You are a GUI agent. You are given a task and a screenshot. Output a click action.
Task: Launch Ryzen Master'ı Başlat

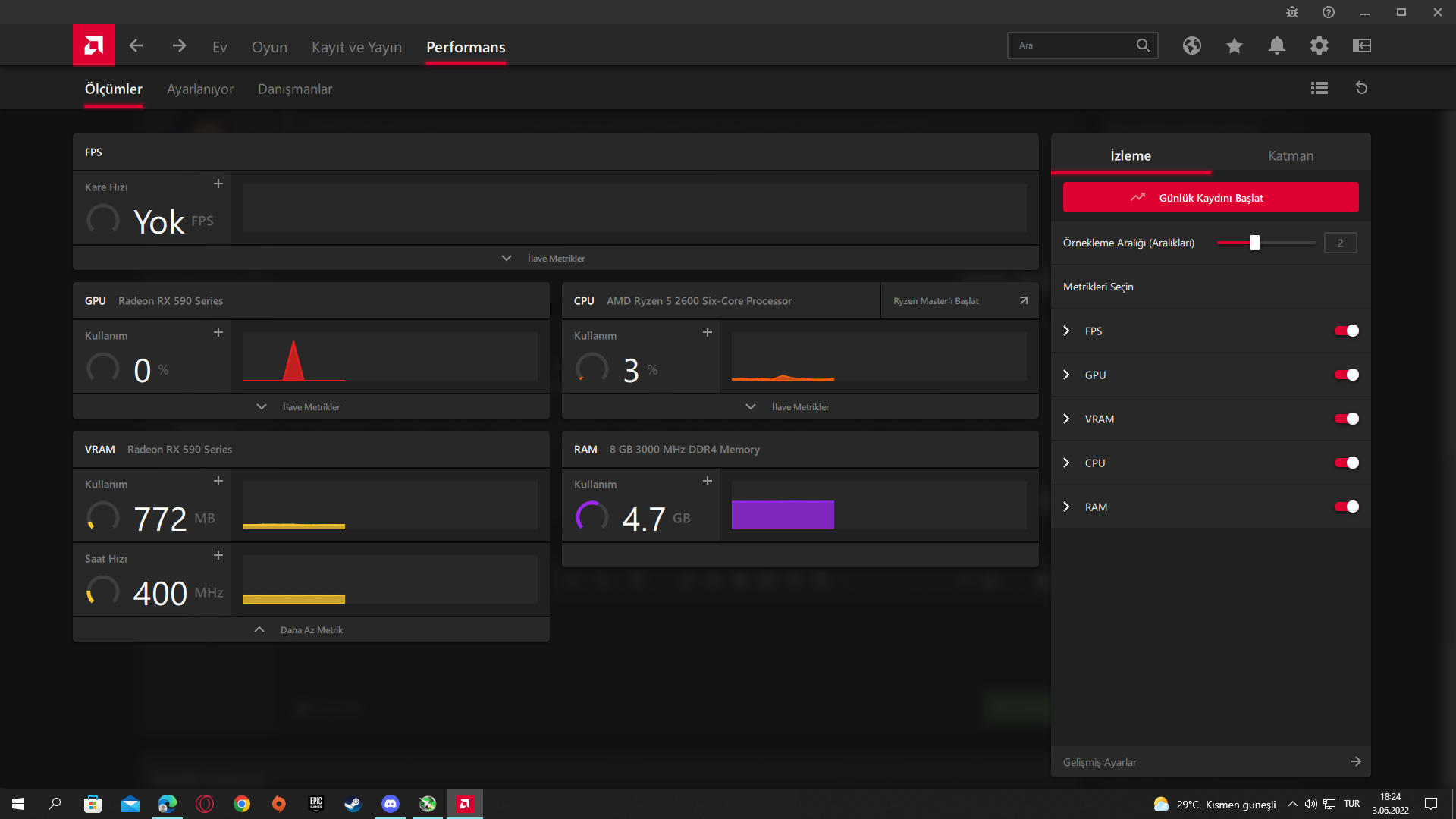click(959, 301)
